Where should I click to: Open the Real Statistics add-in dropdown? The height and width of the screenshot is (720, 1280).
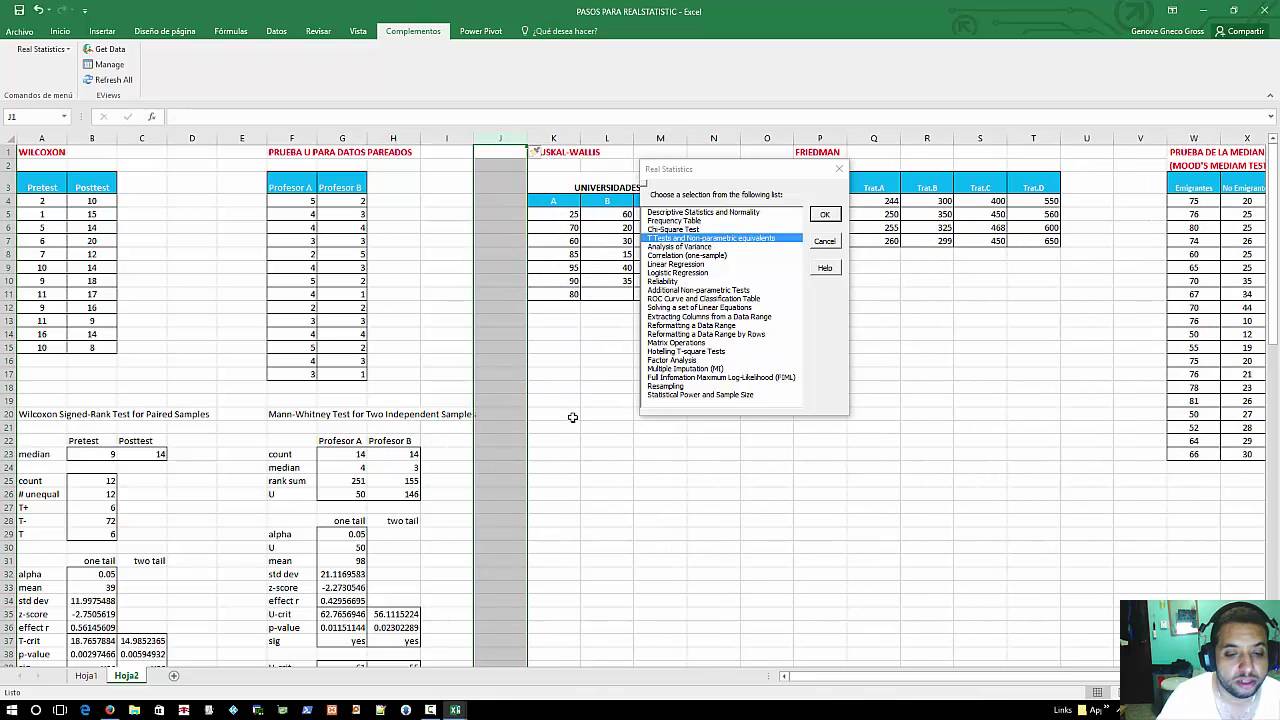[43, 49]
